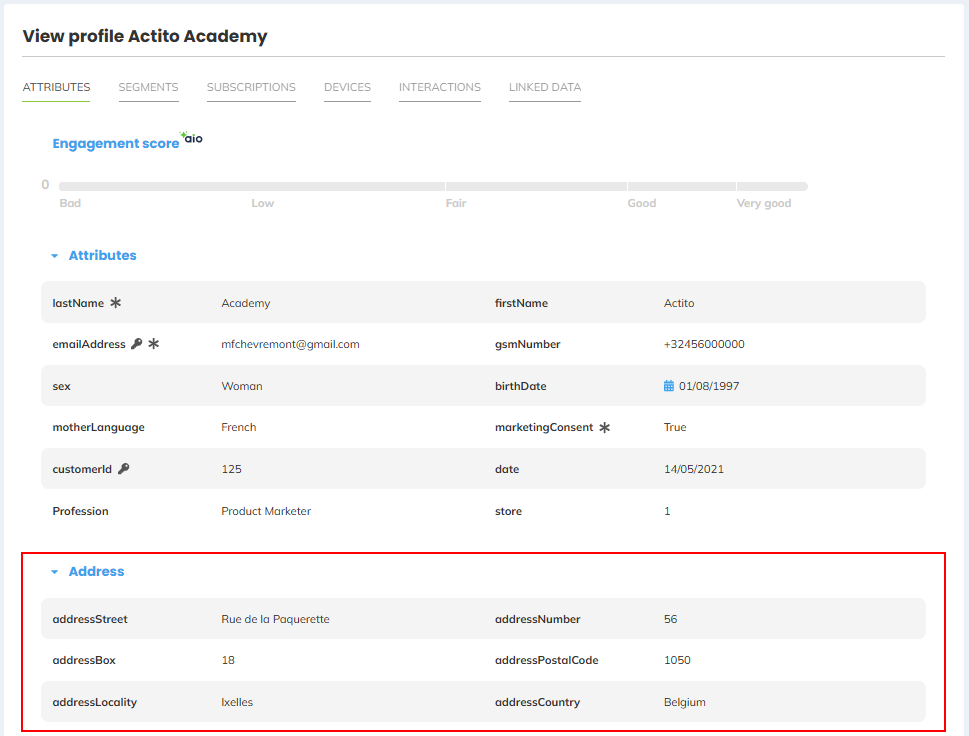Screen dimensions: 969x736
Task: Click the 'sex' field label
Action: [61, 387]
